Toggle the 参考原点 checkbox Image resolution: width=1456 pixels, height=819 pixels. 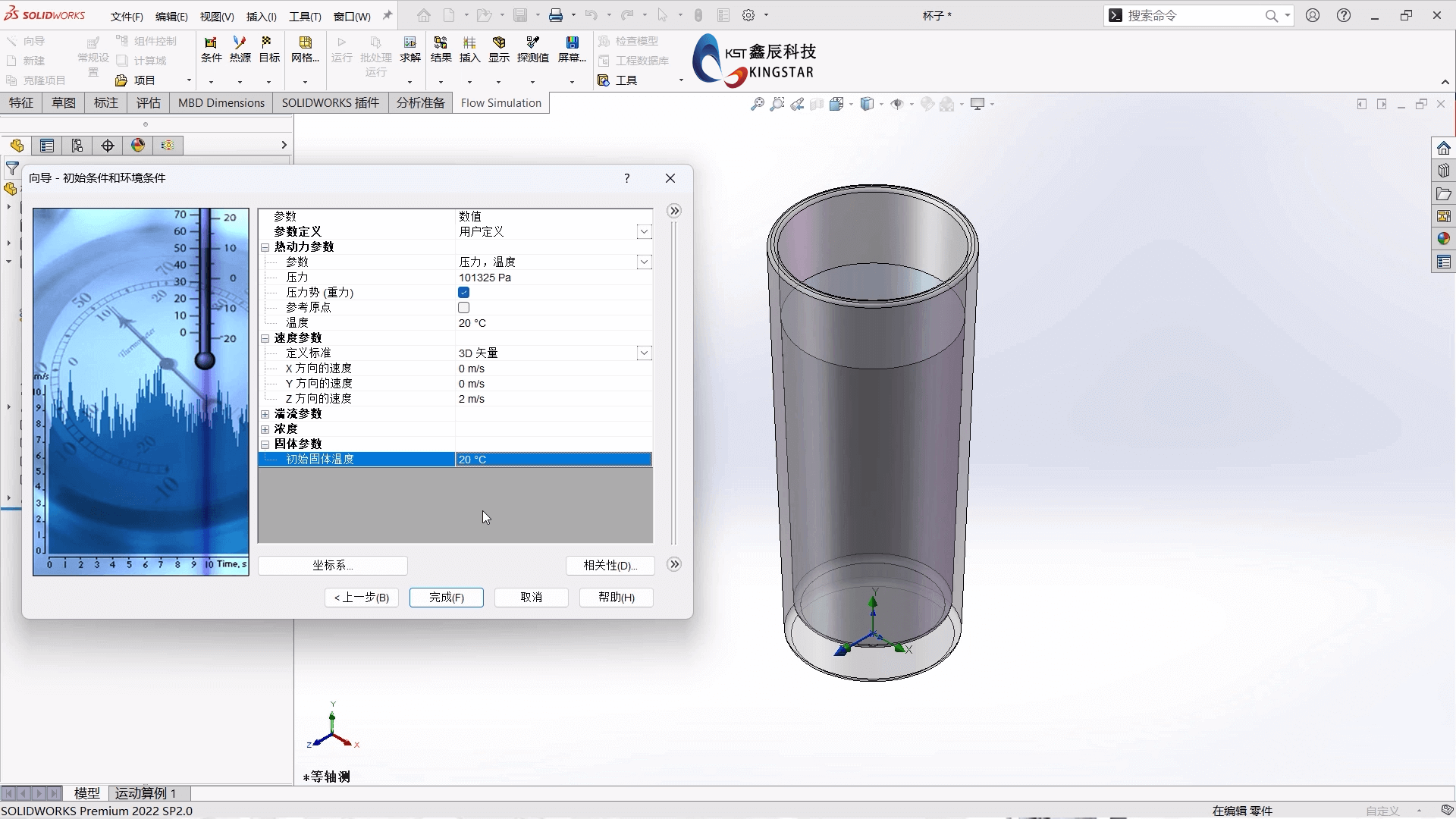pos(463,307)
